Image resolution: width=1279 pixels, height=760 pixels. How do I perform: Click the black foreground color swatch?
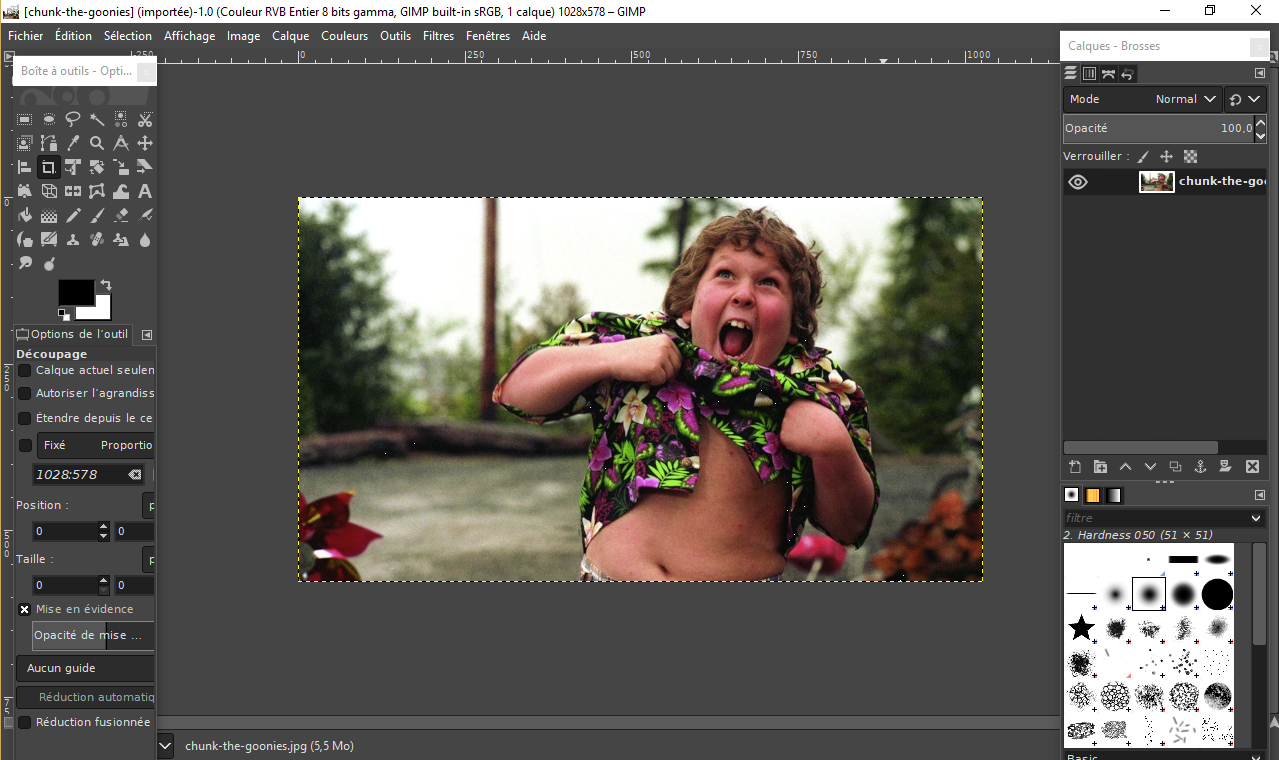(x=75, y=292)
